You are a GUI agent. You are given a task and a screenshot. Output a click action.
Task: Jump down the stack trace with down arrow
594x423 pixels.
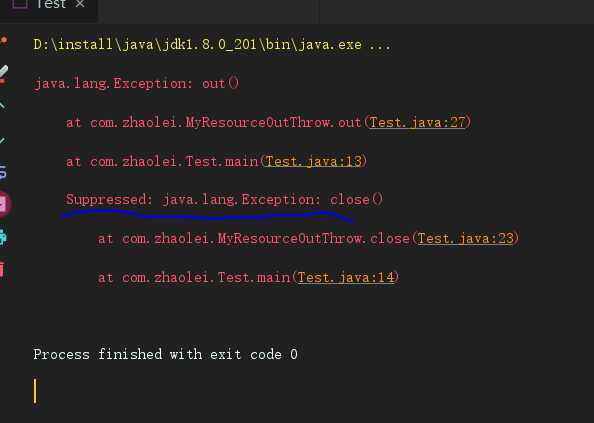[x=2, y=141]
